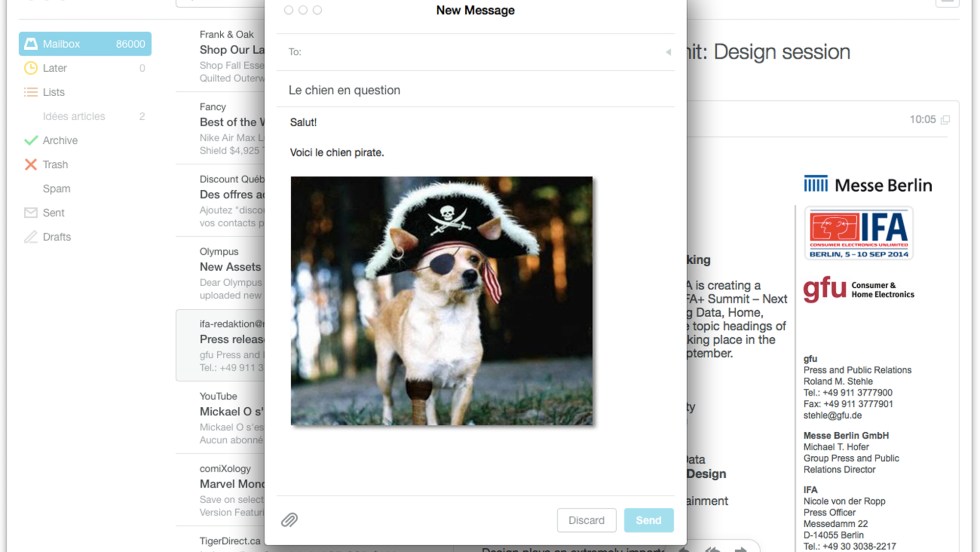Open the comiXology Marvel email
This screenshot has width=980, height=552.
230,484
